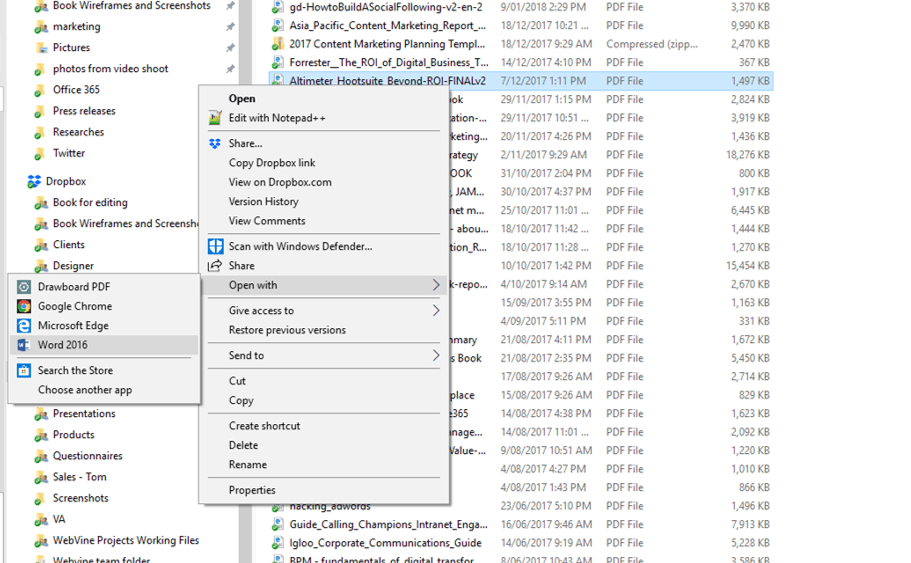The image size is (911, 563).
Task: Select Create shortcut
Action: click(x=264, y=426)
